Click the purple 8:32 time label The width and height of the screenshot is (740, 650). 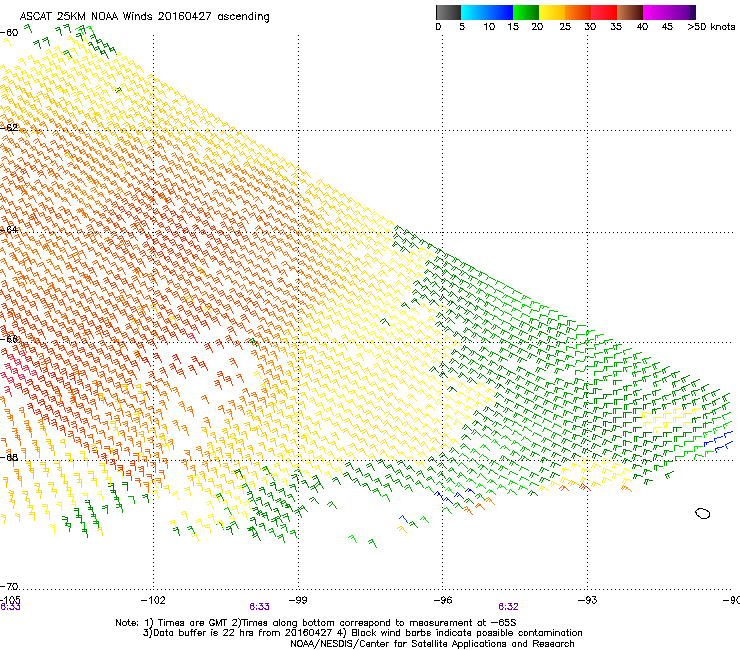[x=508, y=607]
